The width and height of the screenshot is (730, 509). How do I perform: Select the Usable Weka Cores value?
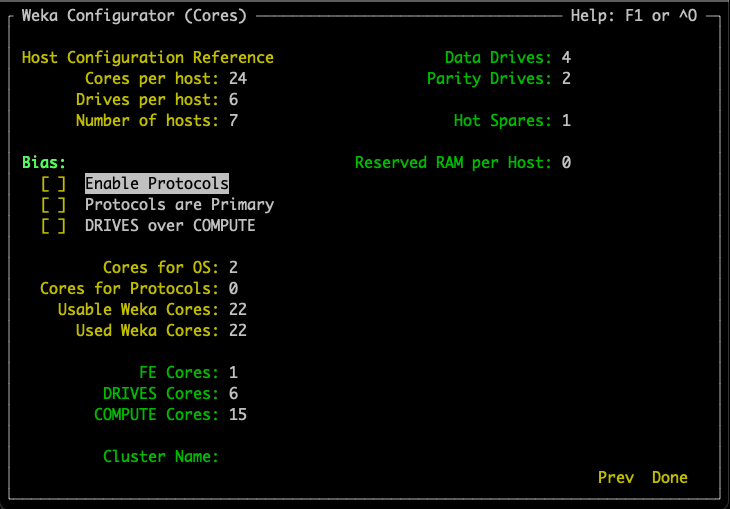pyautogui.click(x=237, y=310)
